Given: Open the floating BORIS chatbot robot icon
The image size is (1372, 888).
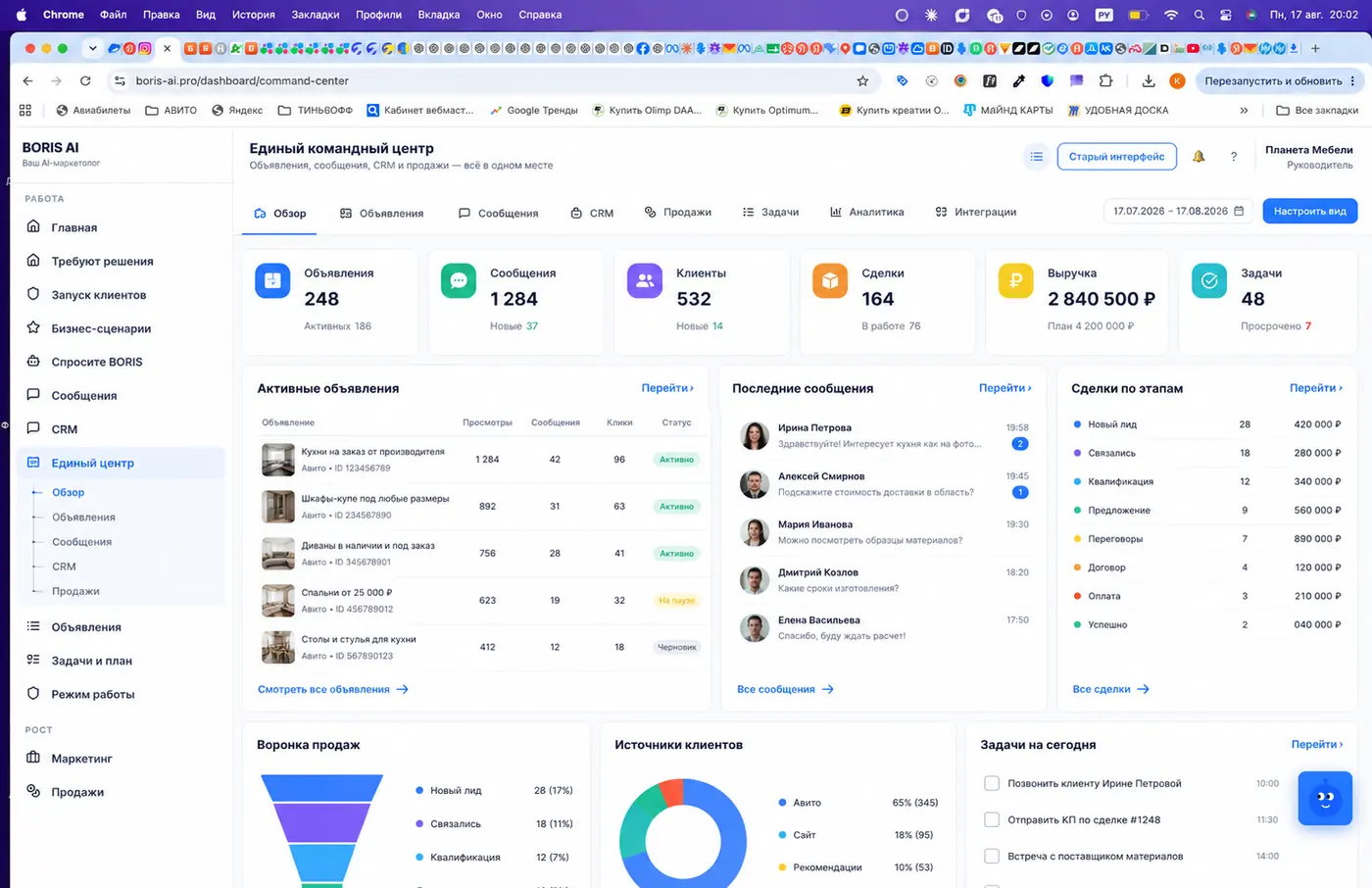Looking at the screenshot, I should click(x=1325, y=798).
